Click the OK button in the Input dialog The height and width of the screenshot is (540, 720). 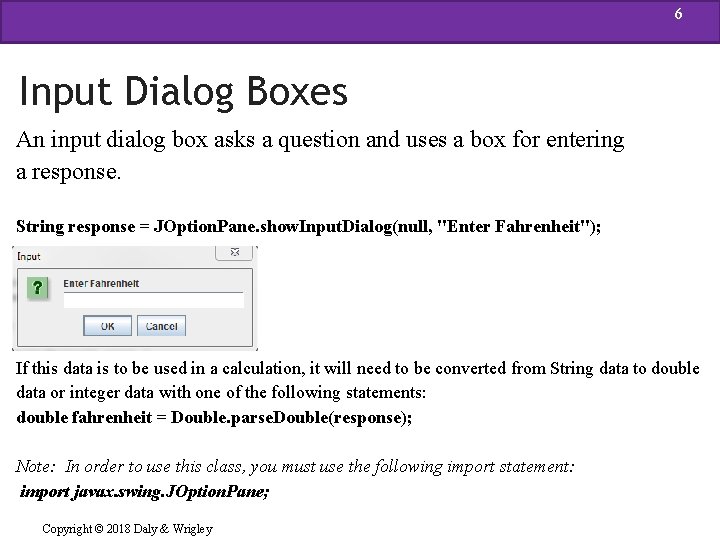tap(107, 326)
